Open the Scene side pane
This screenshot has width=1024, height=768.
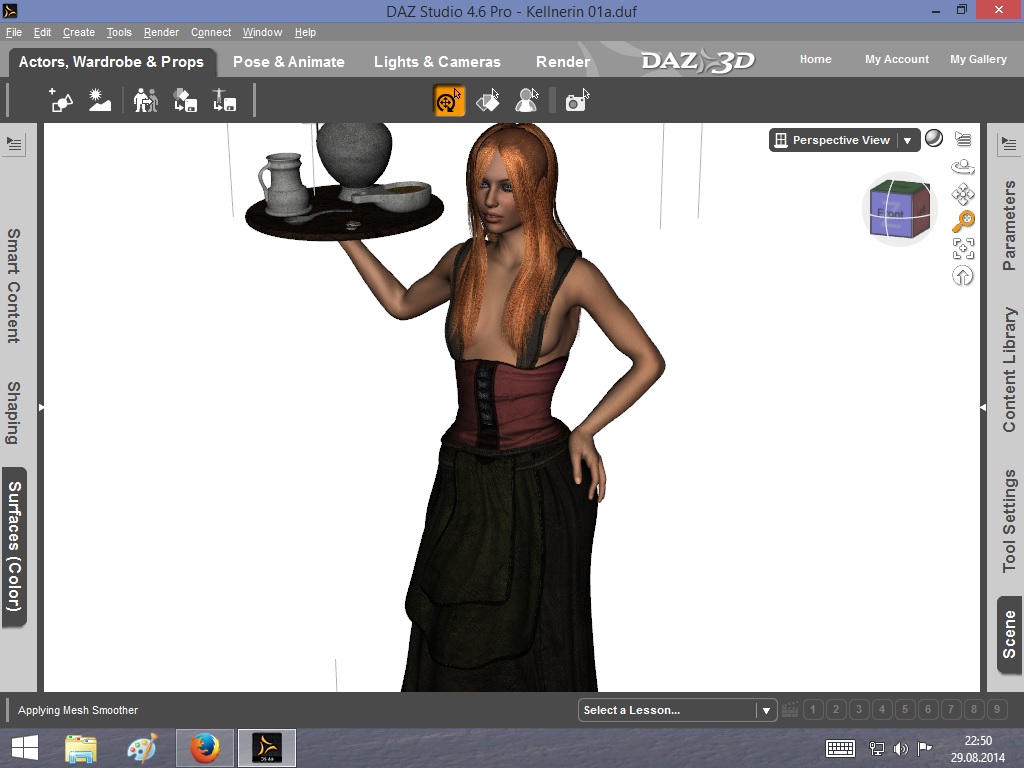1009,635
